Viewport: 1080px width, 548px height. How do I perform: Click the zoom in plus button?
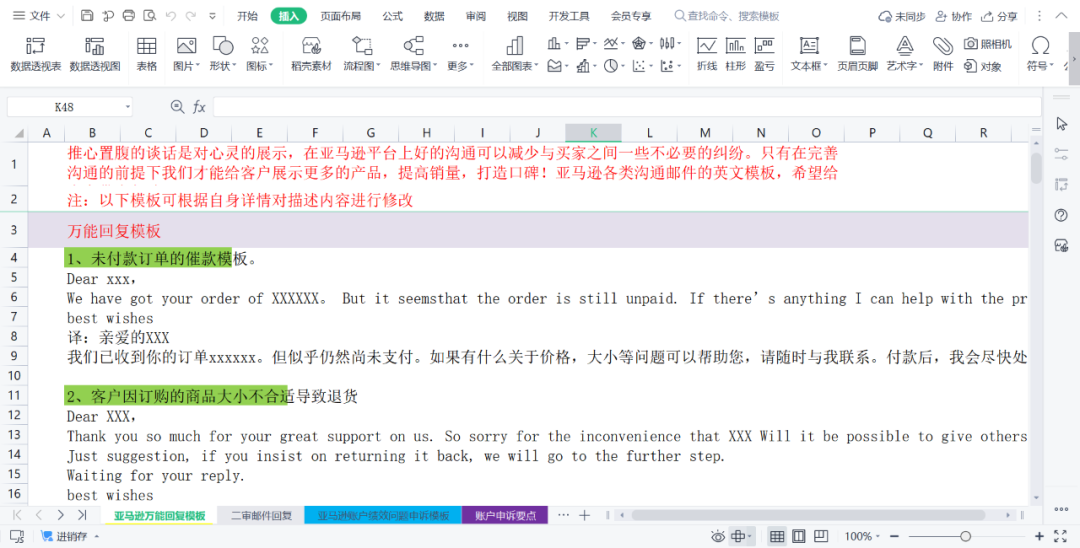1039,536
